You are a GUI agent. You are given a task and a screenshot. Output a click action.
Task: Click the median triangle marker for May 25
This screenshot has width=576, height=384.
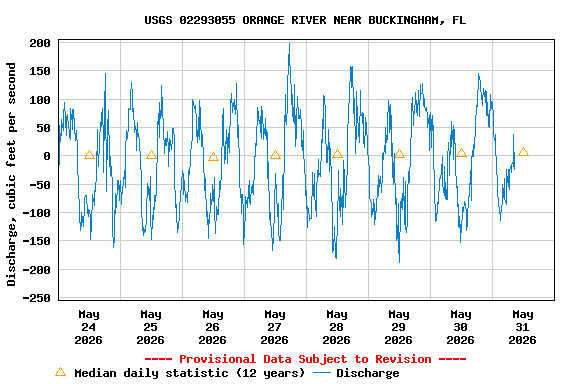(151, 155)
